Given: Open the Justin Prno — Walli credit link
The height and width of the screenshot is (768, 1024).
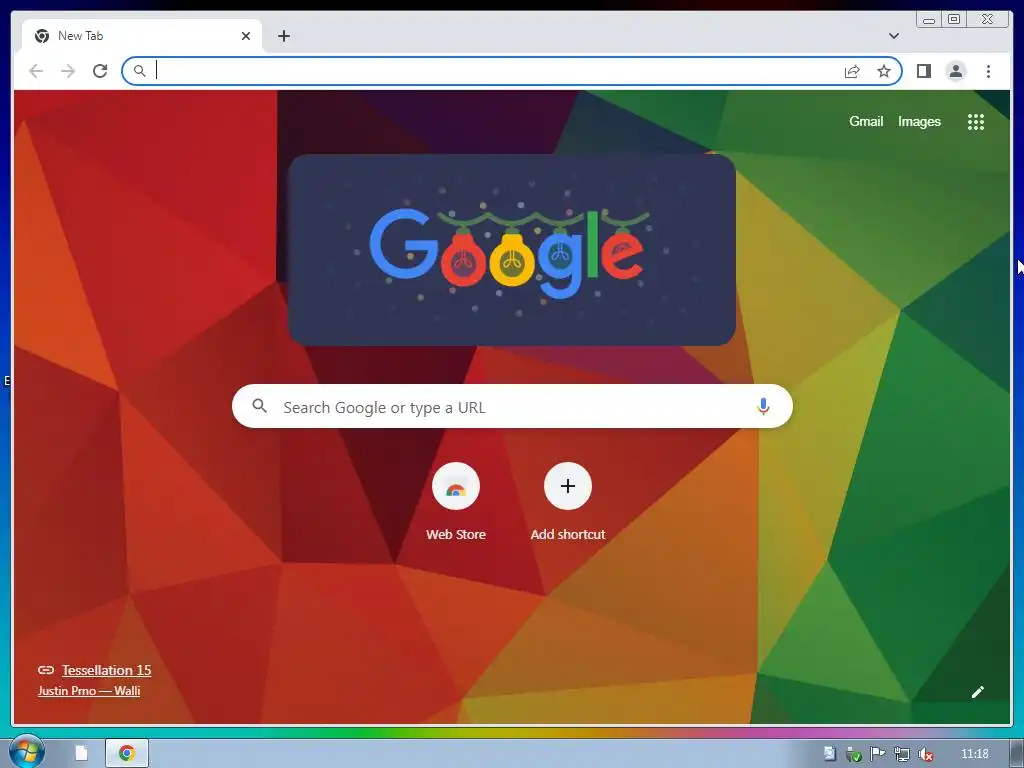Looking at the screenshot, I should (89, 691).
